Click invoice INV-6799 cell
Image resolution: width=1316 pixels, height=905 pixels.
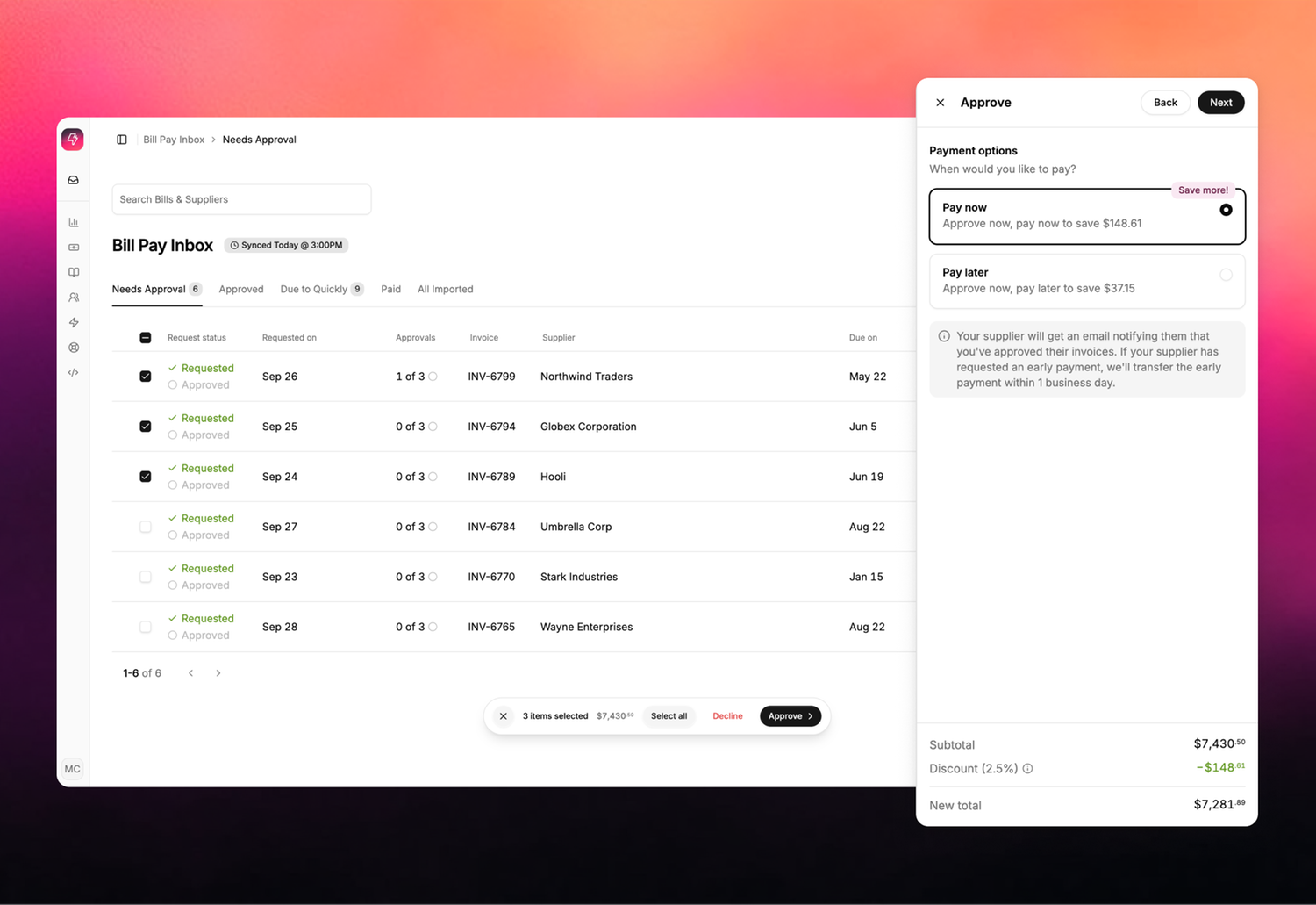point(491,377)
